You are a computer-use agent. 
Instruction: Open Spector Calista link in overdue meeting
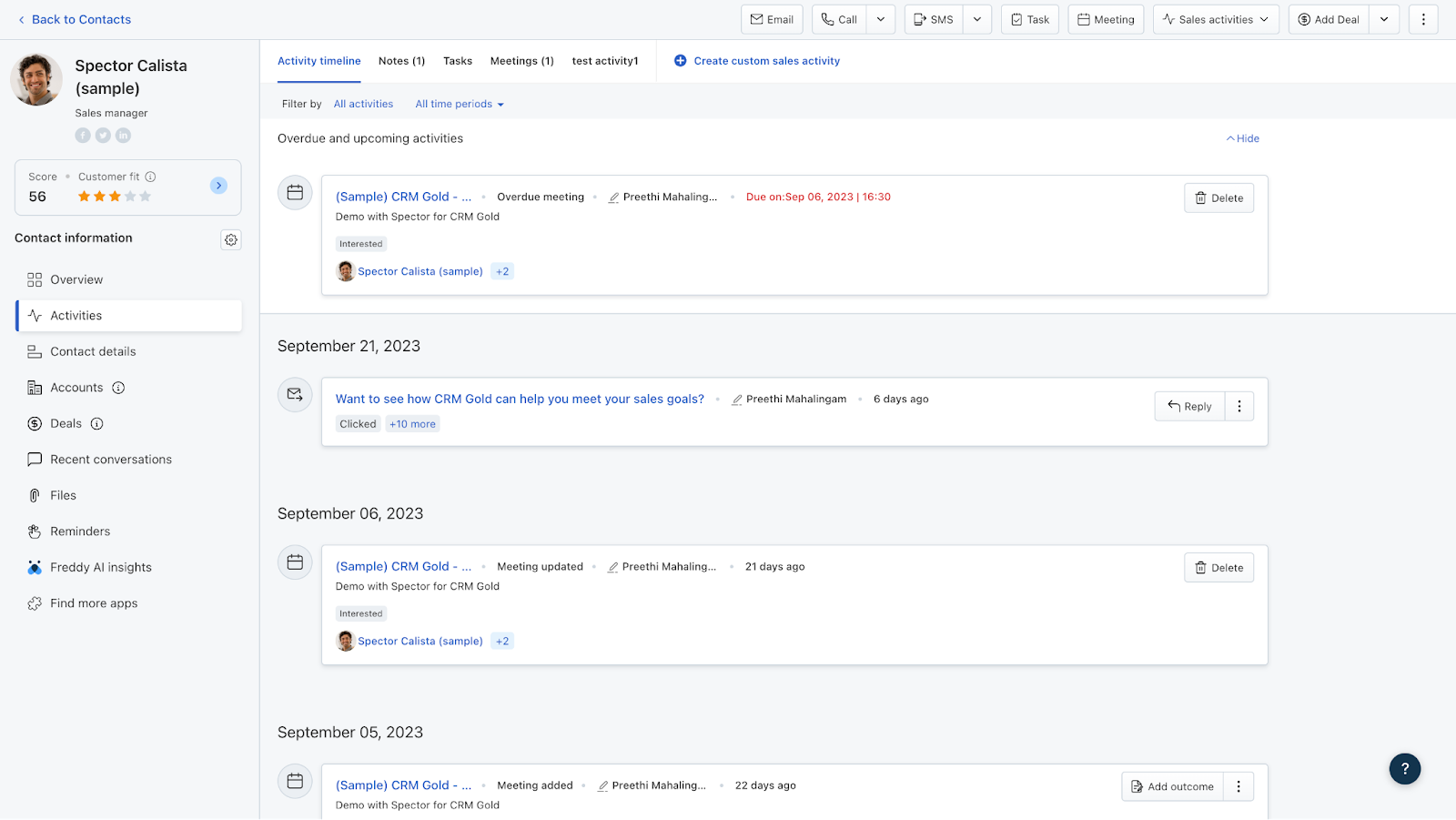click(x=420, y=271)
